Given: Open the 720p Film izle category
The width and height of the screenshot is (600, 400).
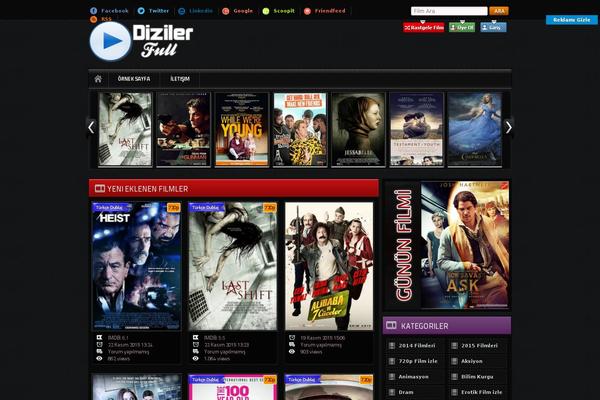Looking at the screenshot, I should pos(418,361).
